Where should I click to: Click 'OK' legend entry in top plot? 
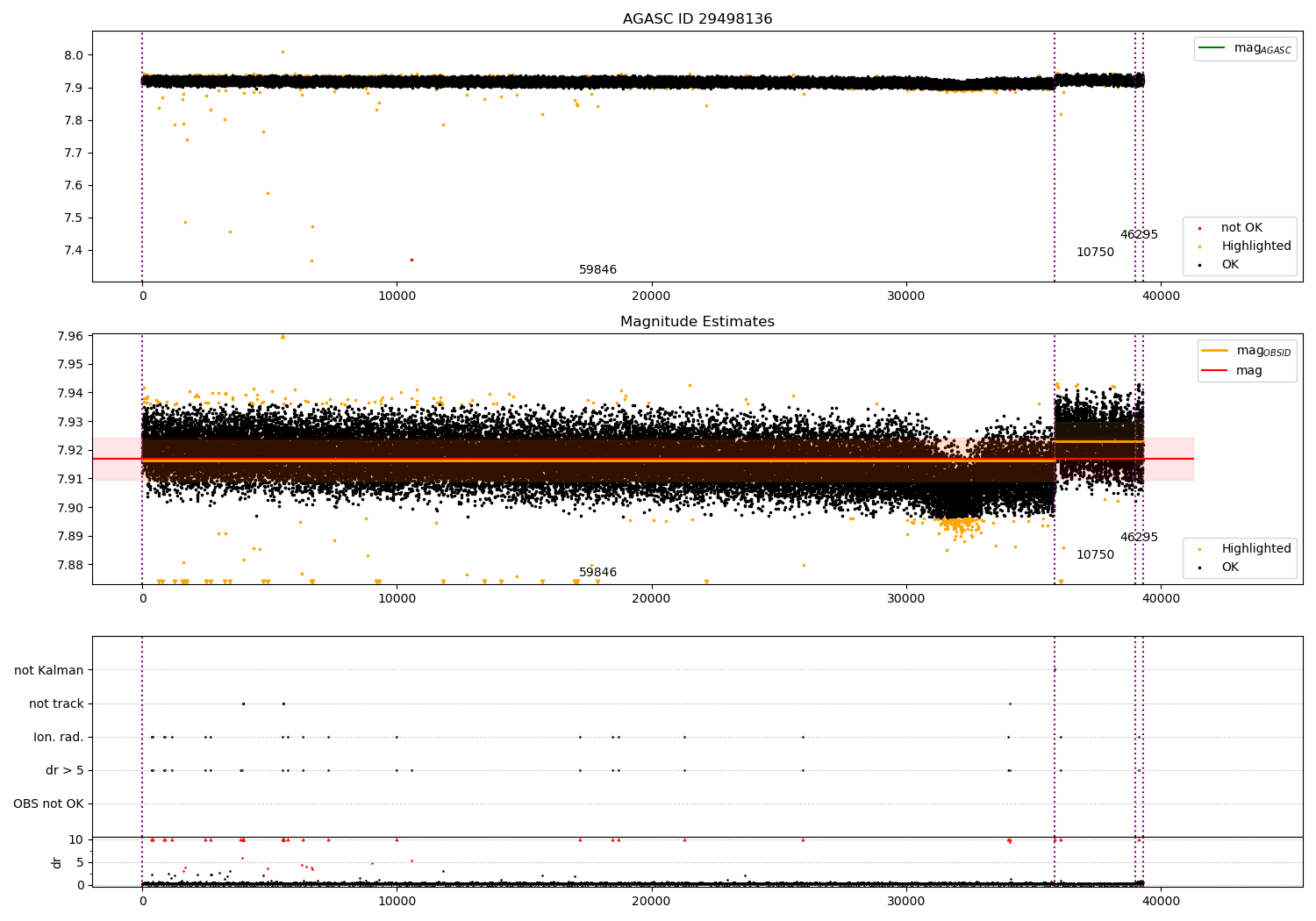pos(1230,265)
